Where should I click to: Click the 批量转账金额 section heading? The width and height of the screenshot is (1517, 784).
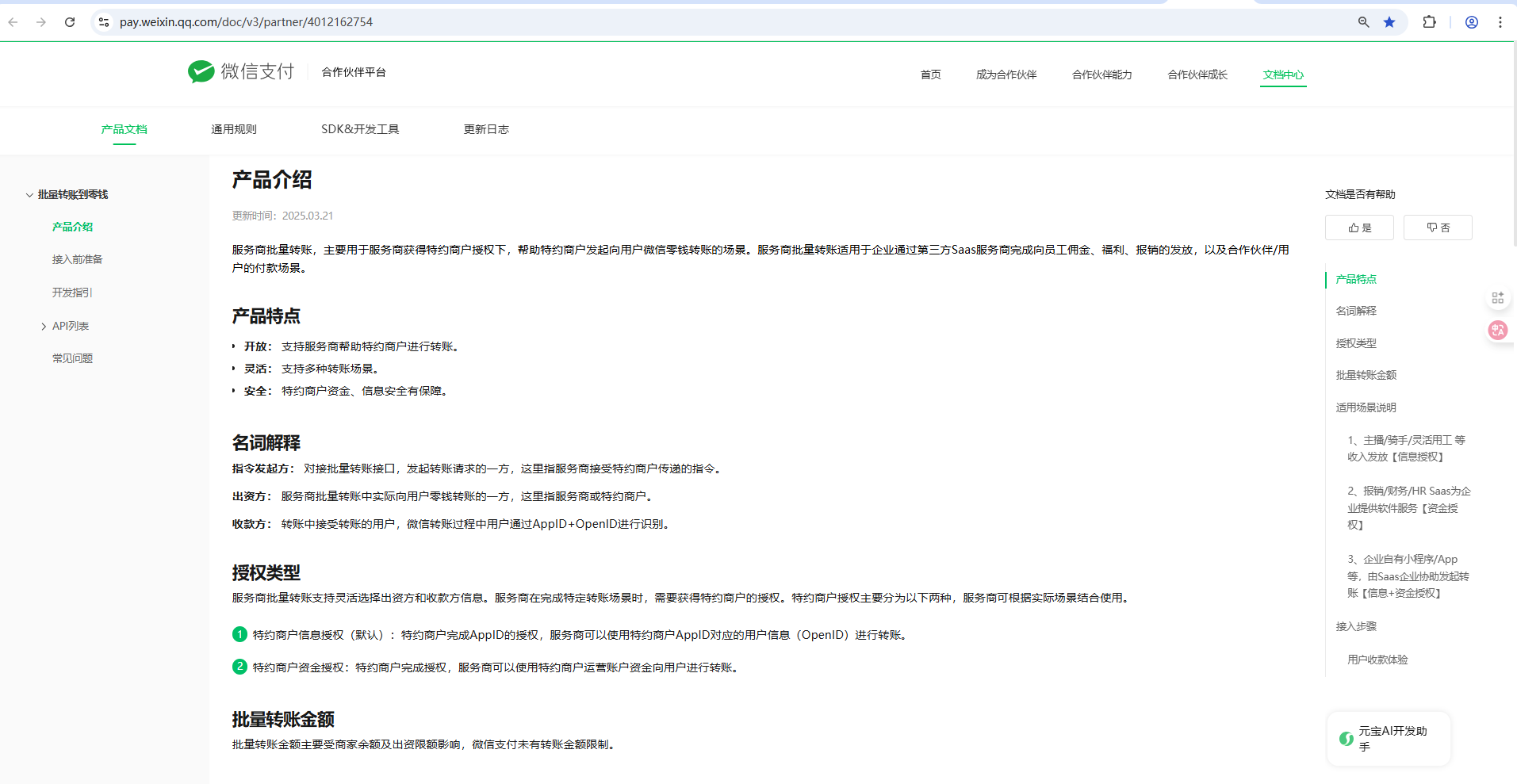283,719
